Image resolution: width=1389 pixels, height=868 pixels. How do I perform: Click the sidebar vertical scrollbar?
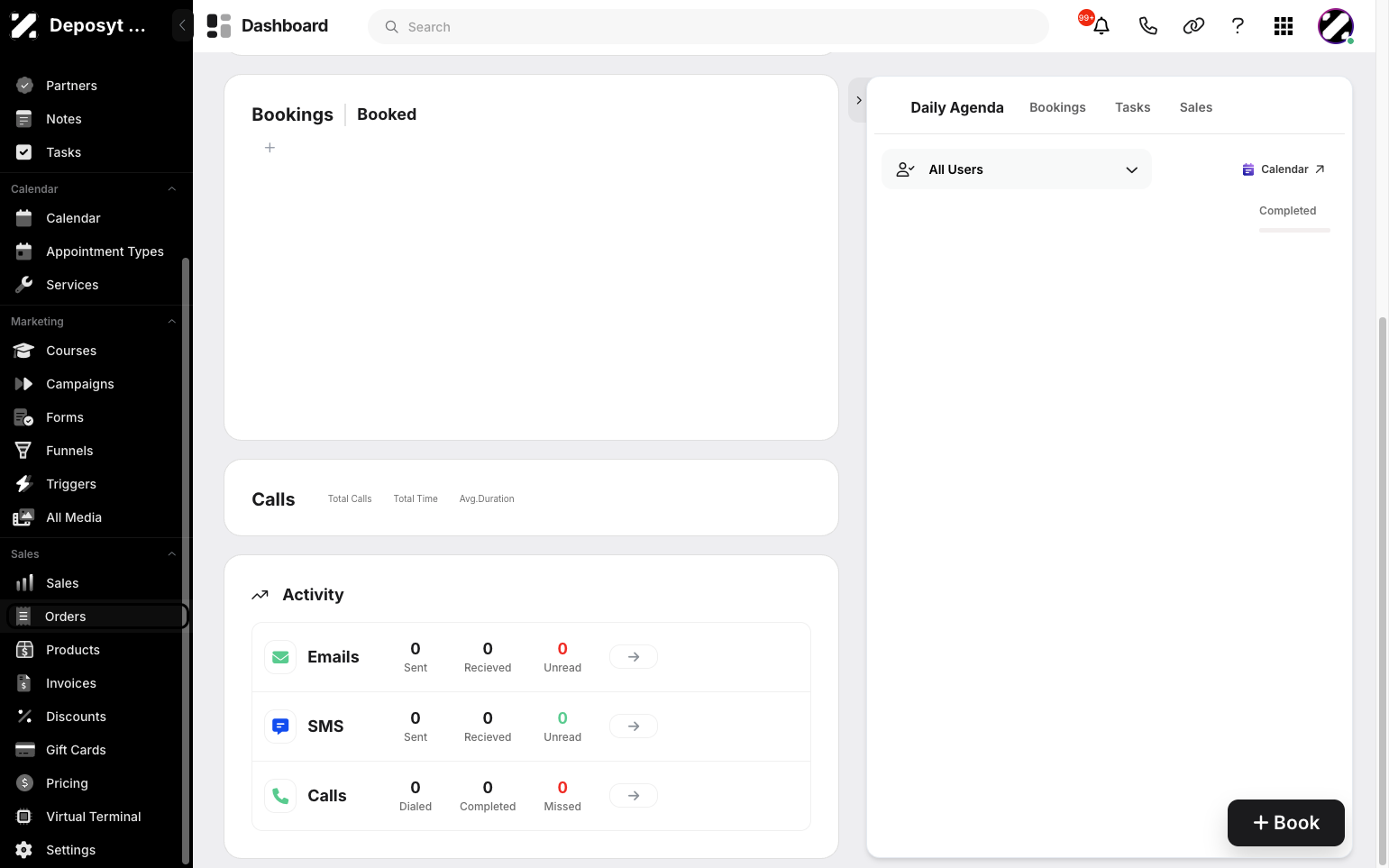click(x=186, y=559)
